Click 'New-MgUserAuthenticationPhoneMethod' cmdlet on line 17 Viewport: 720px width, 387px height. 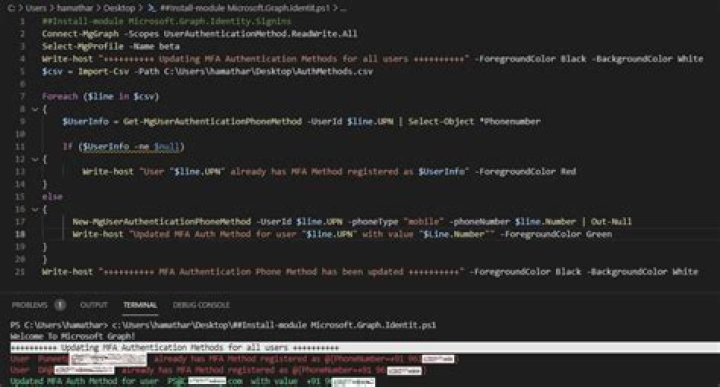[x=162, y=222]
